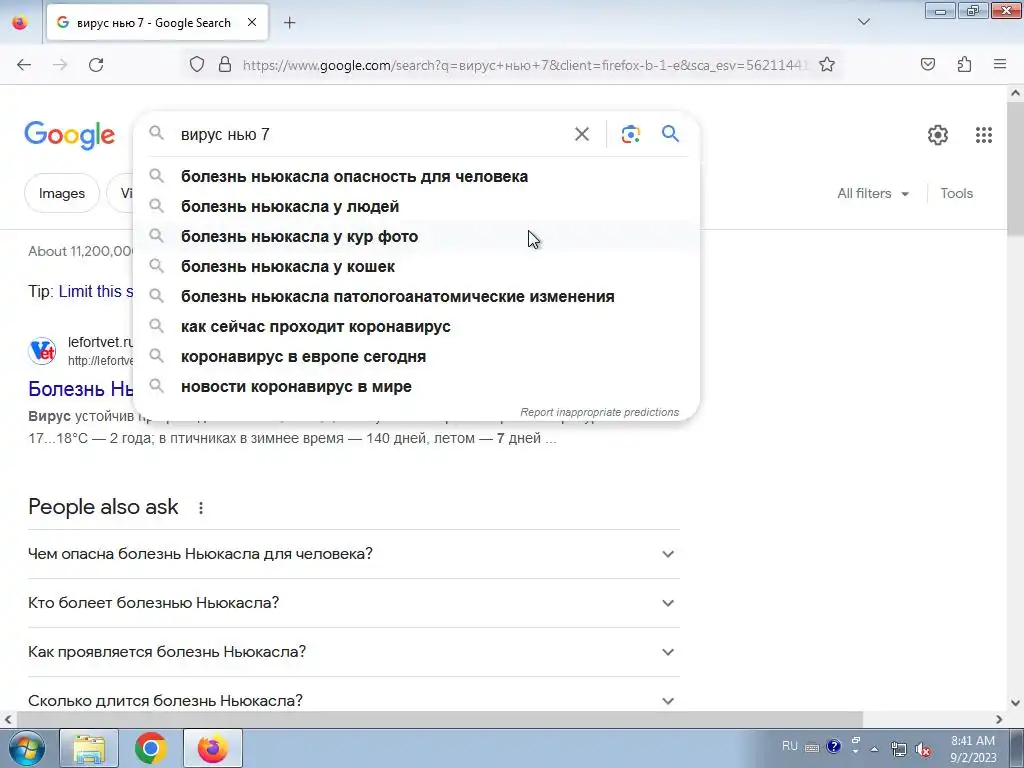Screen dimensions: 1024x768
Task: Choose suggestion болезнь ньюкасла опасность для человека
Action: (417, 176)
